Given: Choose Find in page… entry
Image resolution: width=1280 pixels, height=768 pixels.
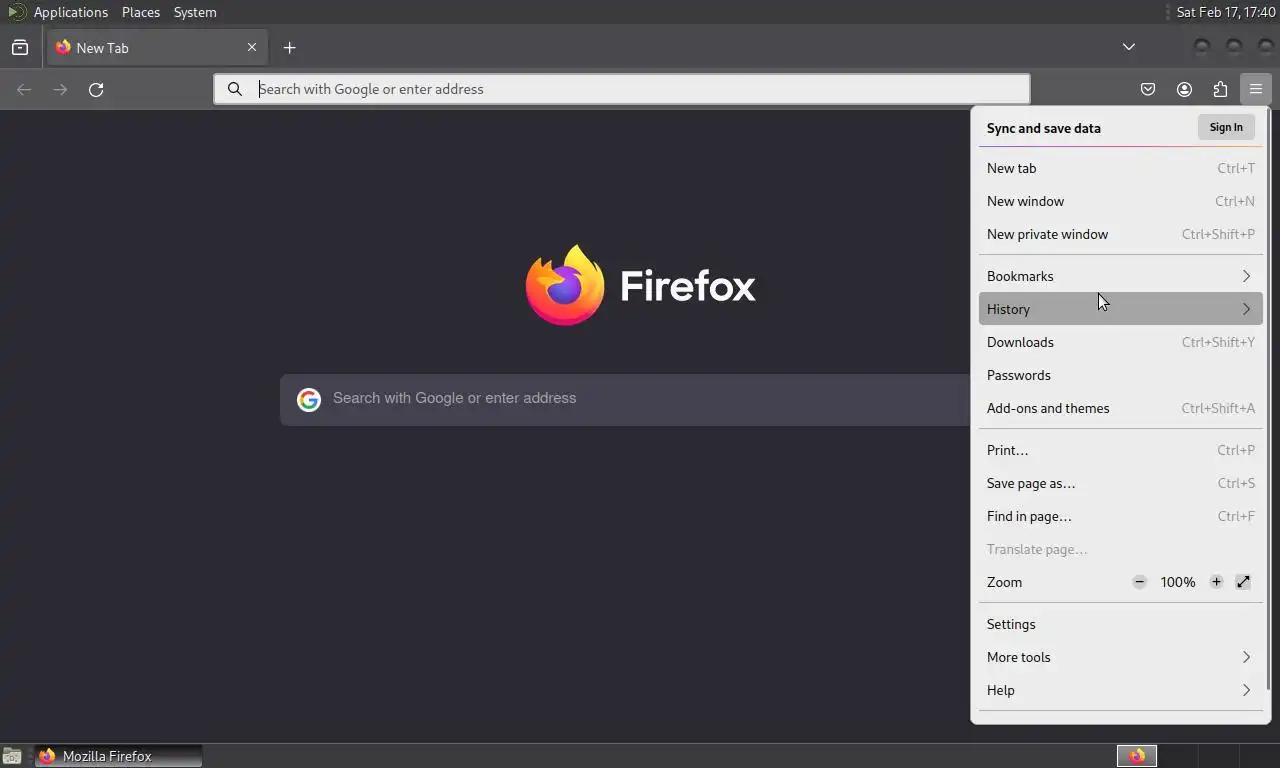Looking at the screenshot, I should click(1120, 516).
